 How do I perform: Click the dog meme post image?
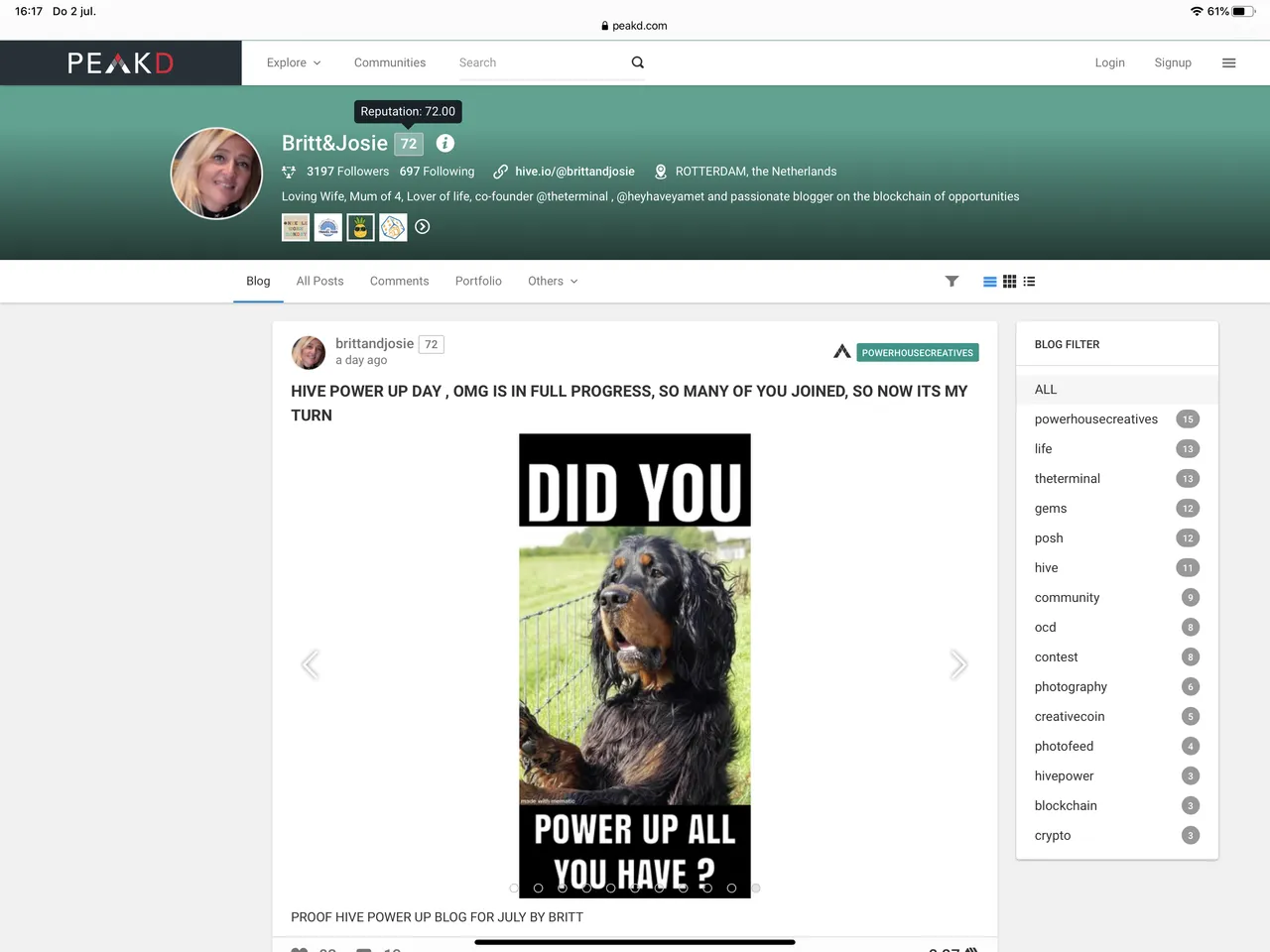coord(635,666)
